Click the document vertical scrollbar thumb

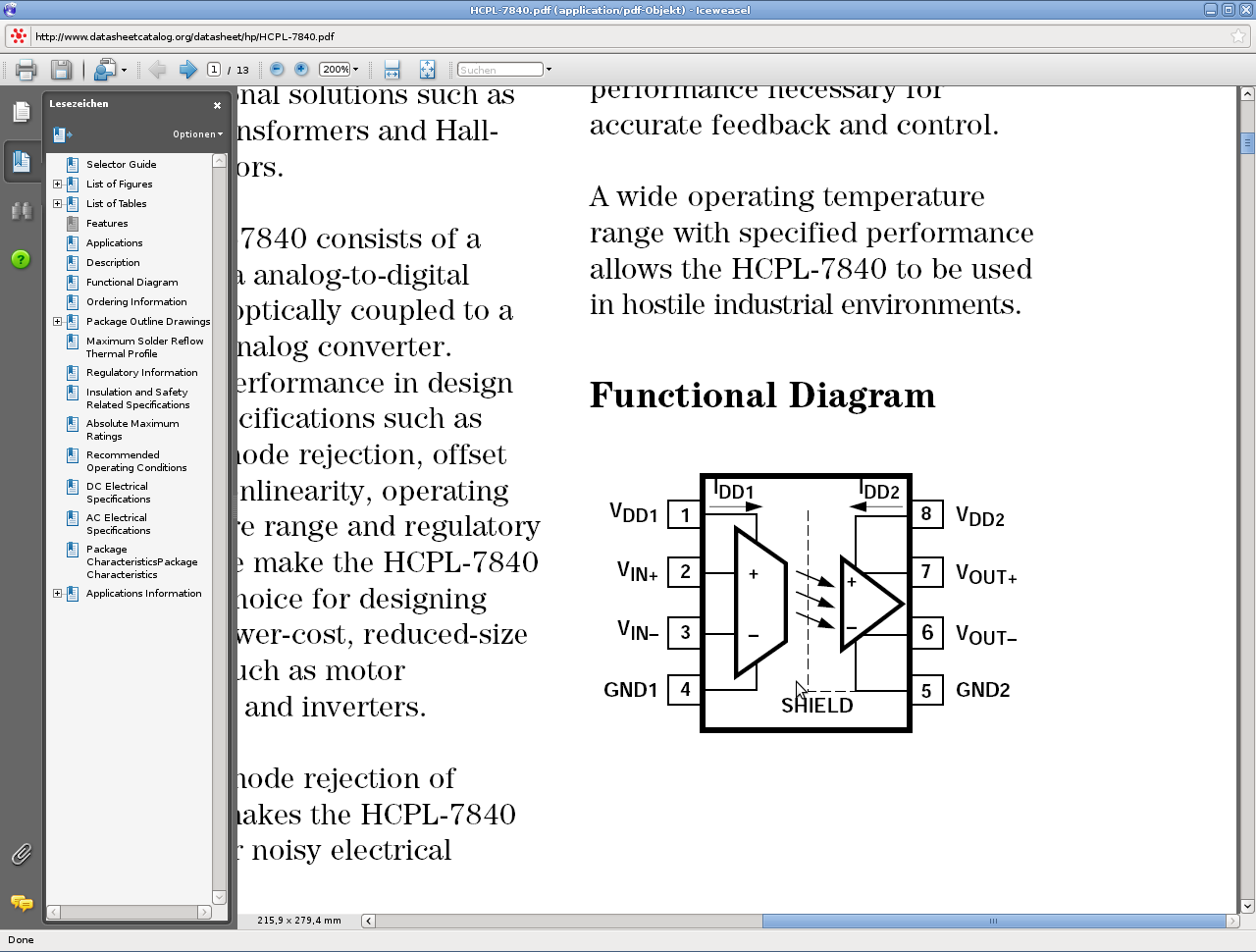pos(1247,143)
